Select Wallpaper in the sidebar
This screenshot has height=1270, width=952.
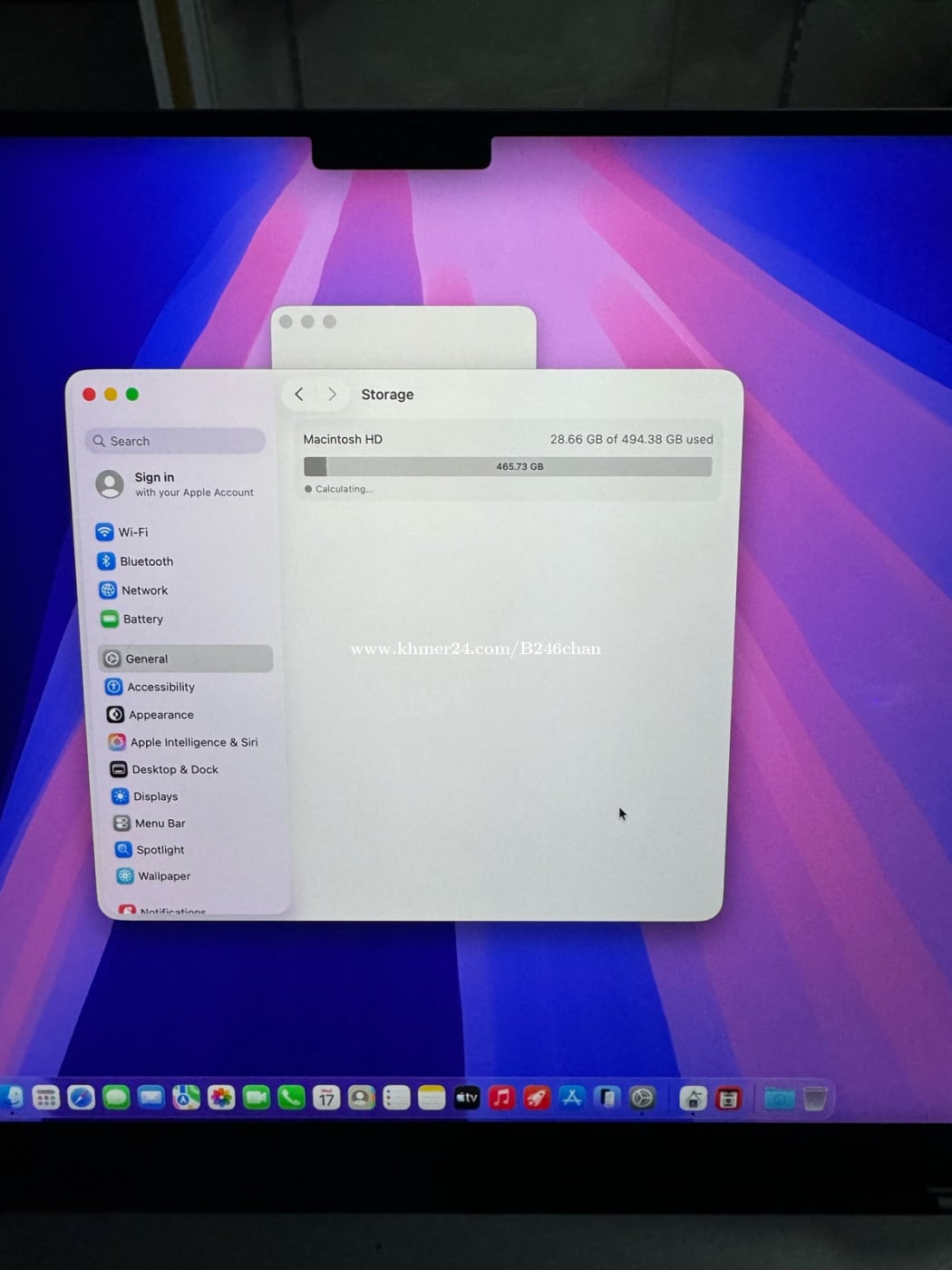pyautogui.click(x=163, y=876)
